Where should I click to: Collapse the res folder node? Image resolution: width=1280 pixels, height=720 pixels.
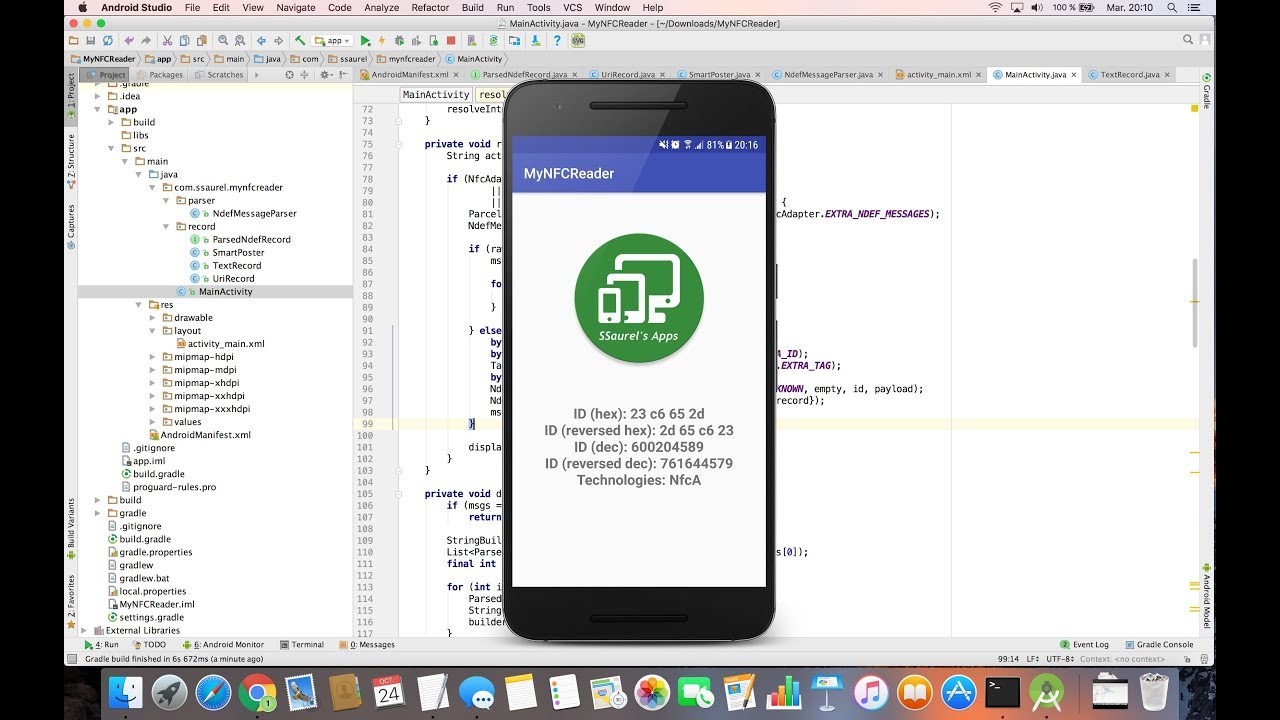coord(139,304)
